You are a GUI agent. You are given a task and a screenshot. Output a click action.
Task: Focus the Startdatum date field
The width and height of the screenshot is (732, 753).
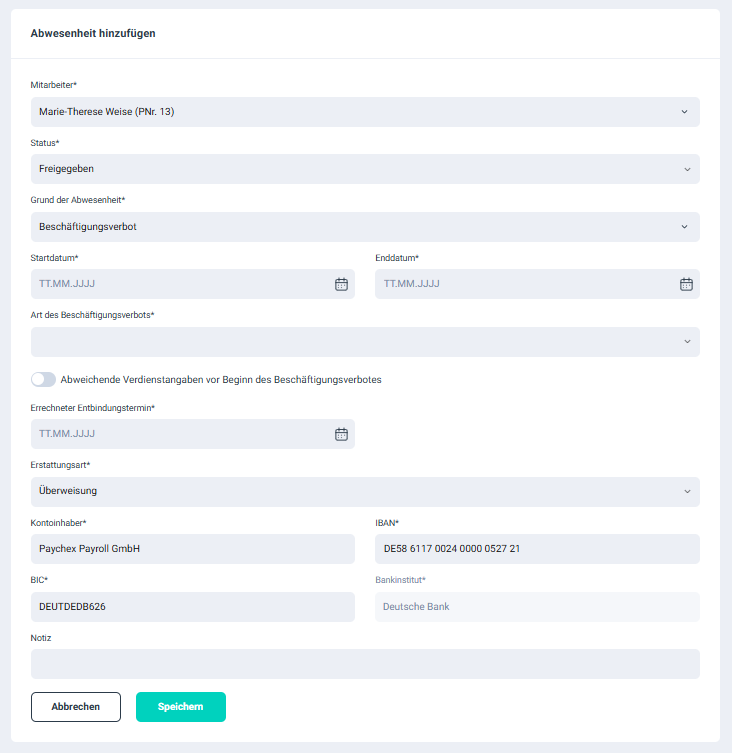click(x=180, y=284)
